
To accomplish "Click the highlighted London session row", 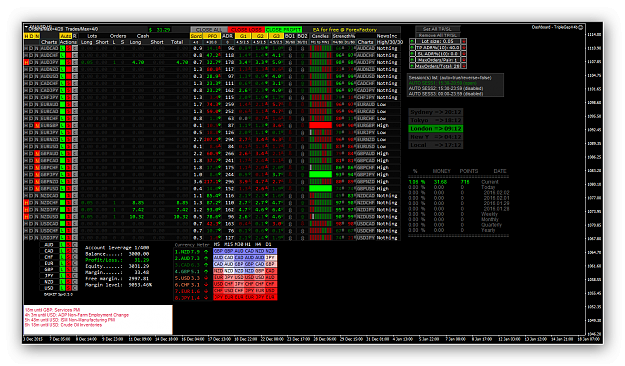I will point(436,128).
